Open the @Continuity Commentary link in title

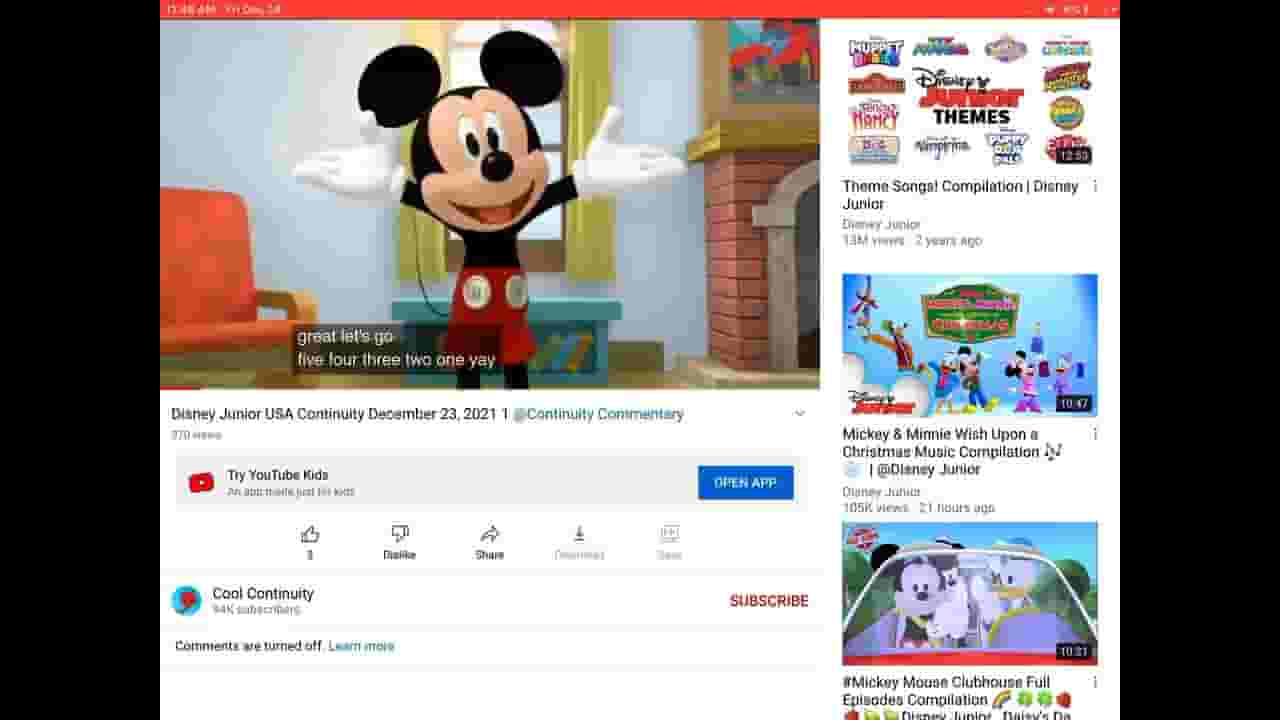pyautogui.click(x=598, y=414)
